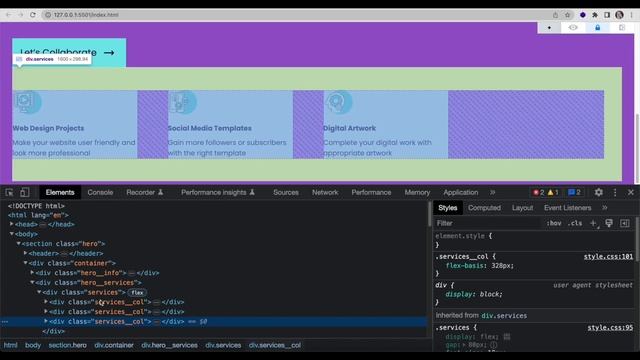Click the paint-brush rendering emulation icon

(x=609, y=223)
